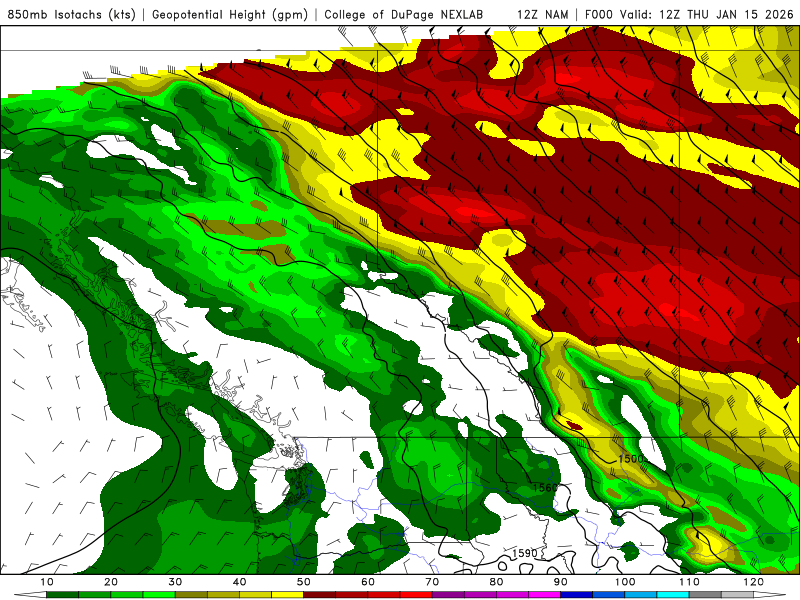Click the color bar label '70'
The height and width of the screenshot is (600, 800).
pos(432,582)
